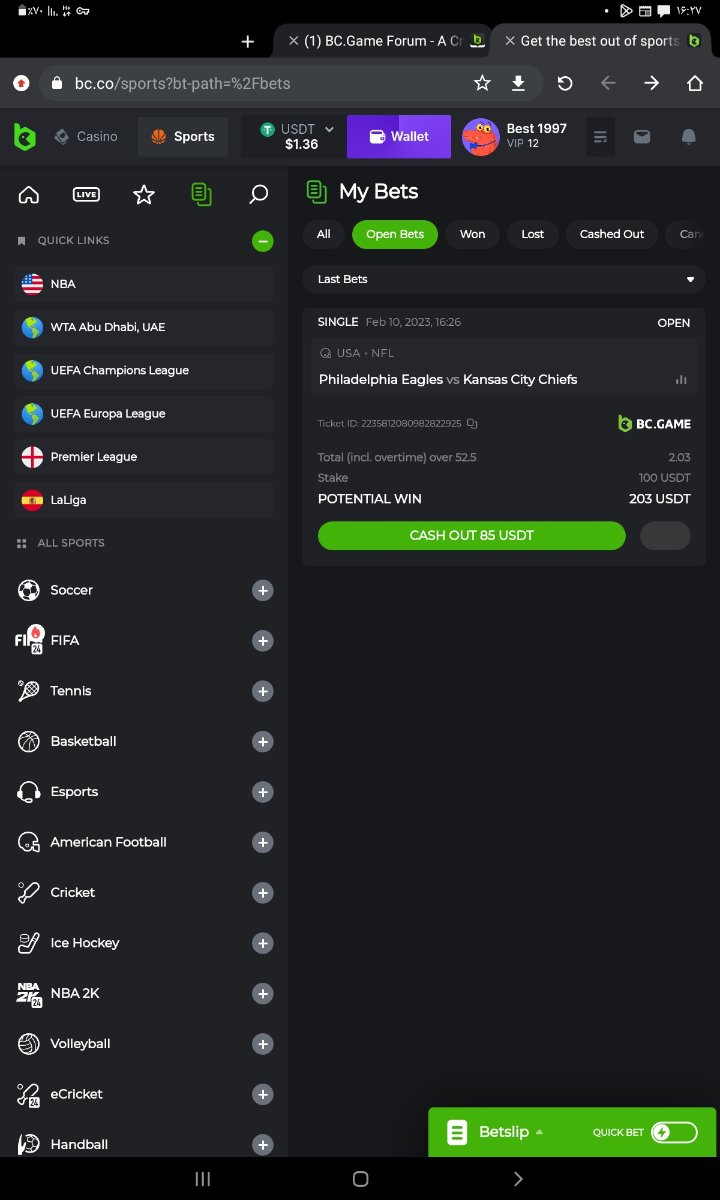
Task: Switch to the Cashed Out tab
Action: coord(611,234)
